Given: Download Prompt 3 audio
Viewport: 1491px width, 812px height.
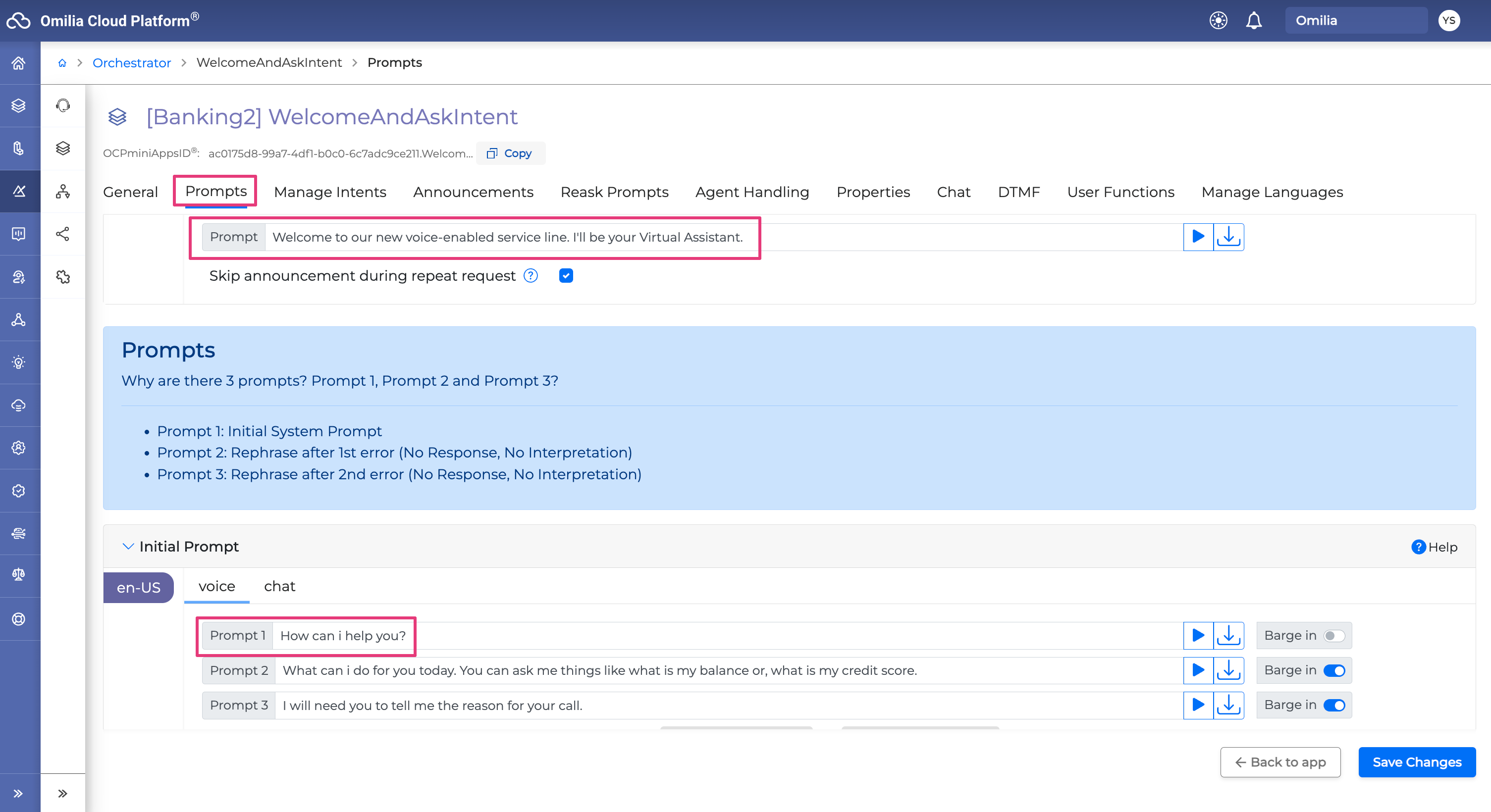Looking at the screenshot, I should point(1229,705).
